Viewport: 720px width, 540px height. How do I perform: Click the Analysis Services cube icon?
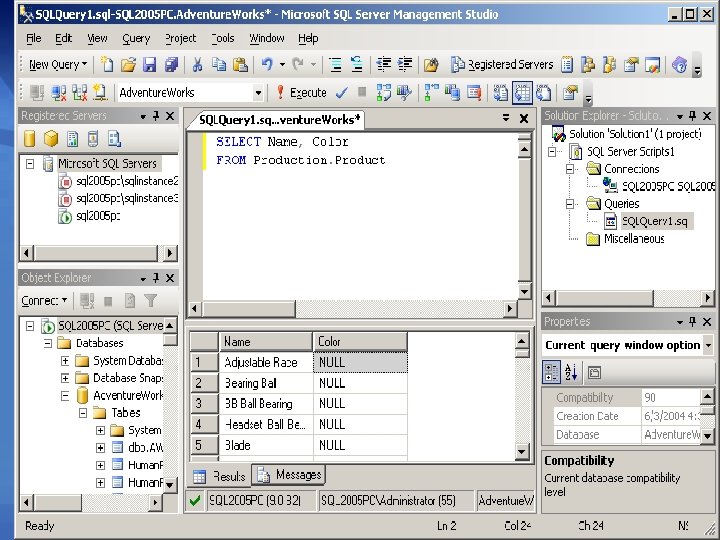coord(51,138)
